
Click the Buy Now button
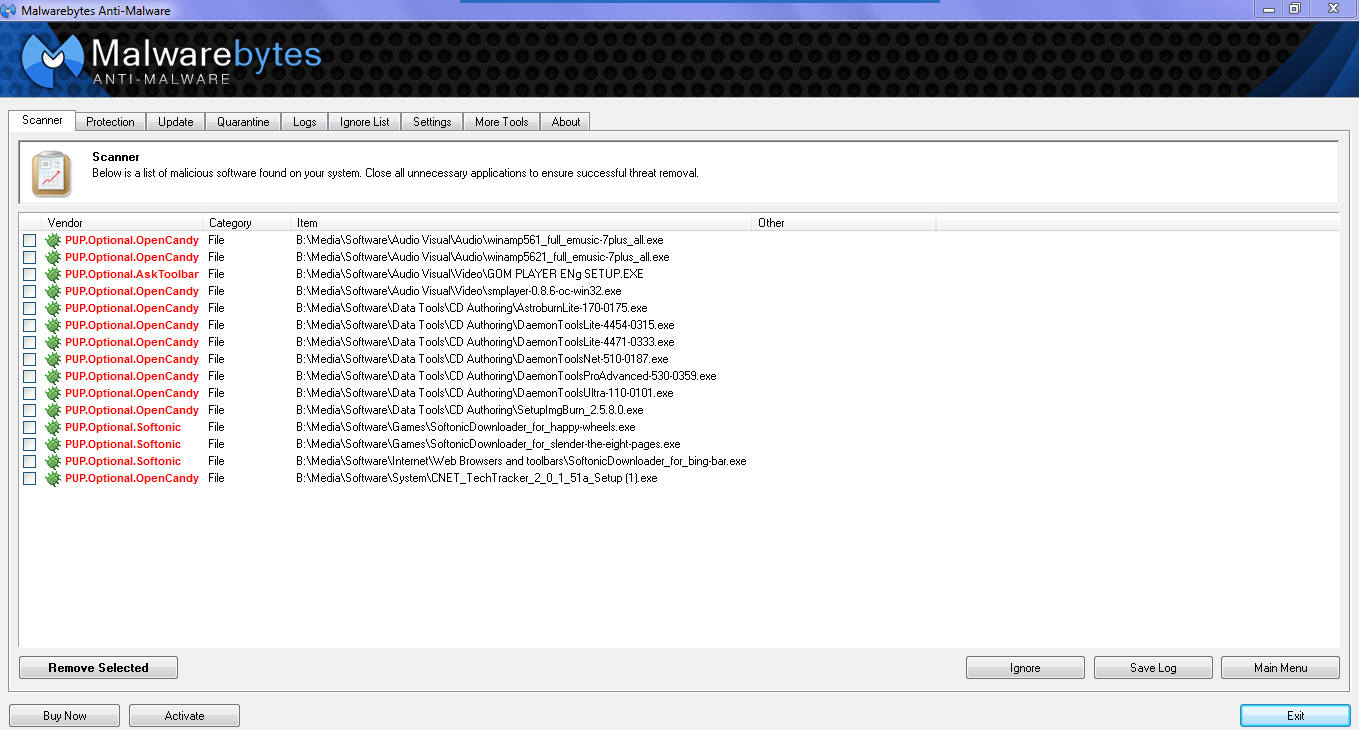coord(64,716)
